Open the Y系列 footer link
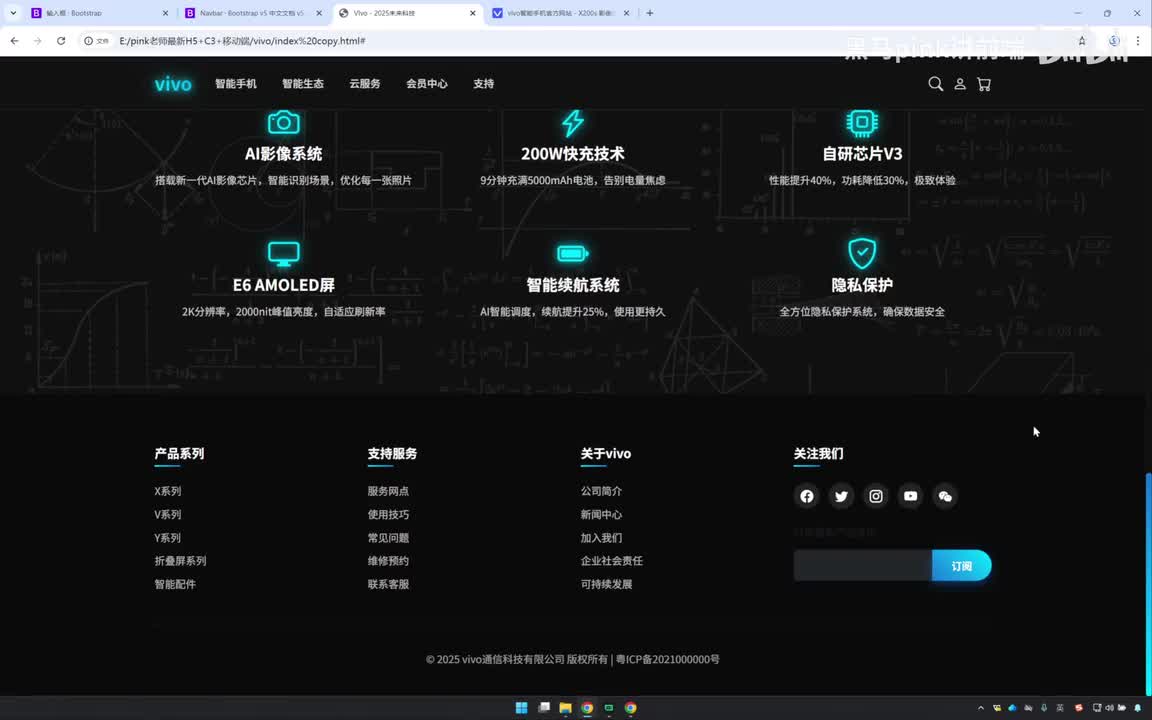1152x720 pixels. (168, 538)
